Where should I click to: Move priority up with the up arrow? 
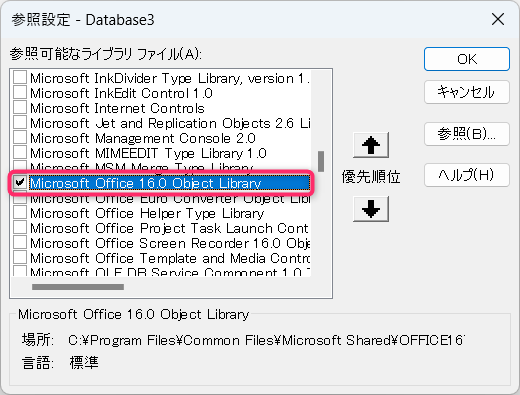pos(371,145)
